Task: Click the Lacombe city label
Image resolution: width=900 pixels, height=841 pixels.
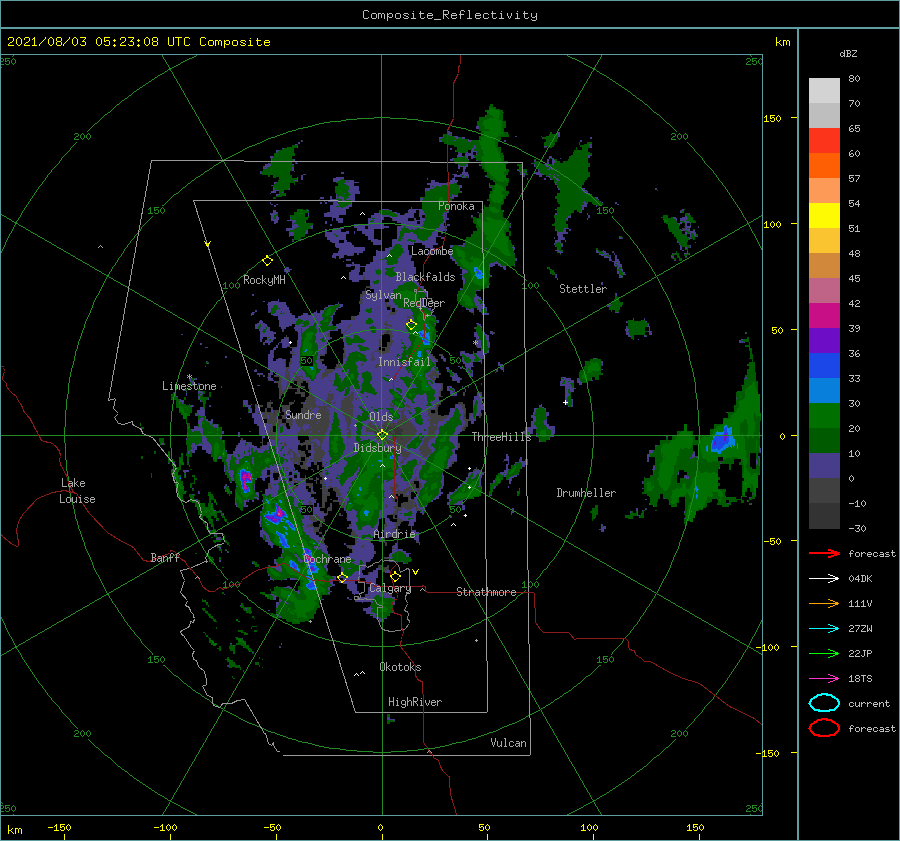Action: pos(432,251)
